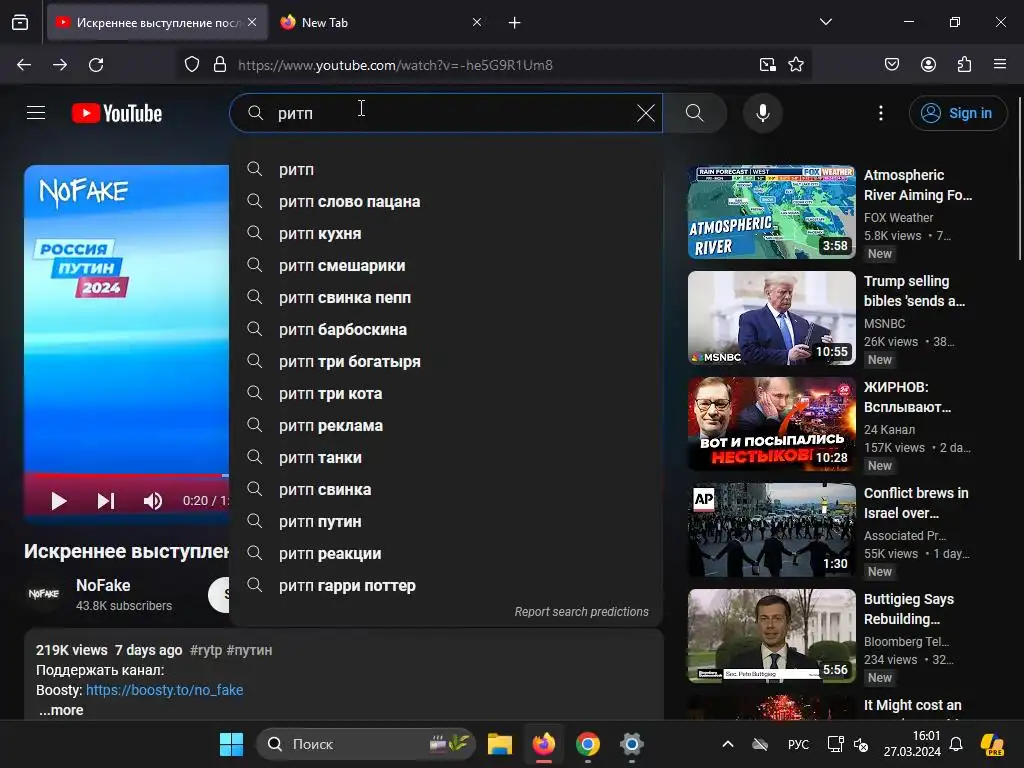The width and height of the screenshot is (1024, 768).
Task: Go forward in browser history
Action: point(60,65)
